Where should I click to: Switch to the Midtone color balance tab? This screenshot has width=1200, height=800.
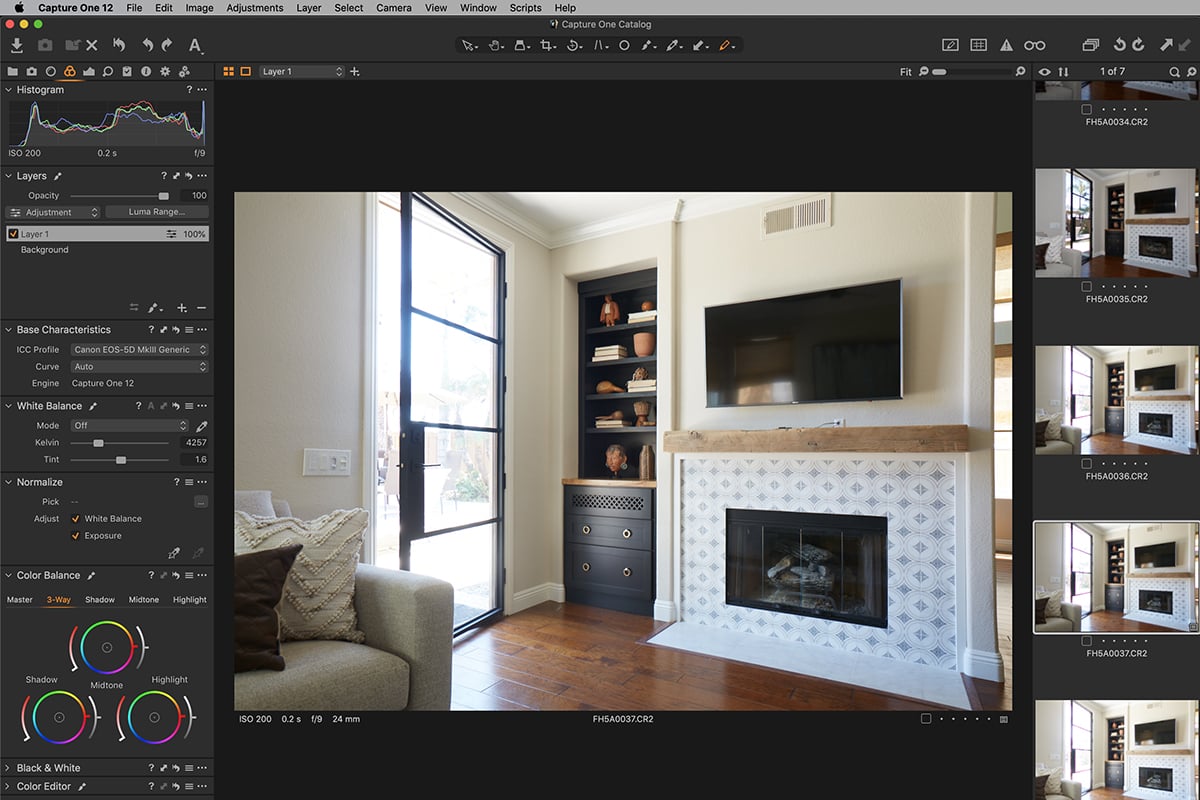pos(144,600)
